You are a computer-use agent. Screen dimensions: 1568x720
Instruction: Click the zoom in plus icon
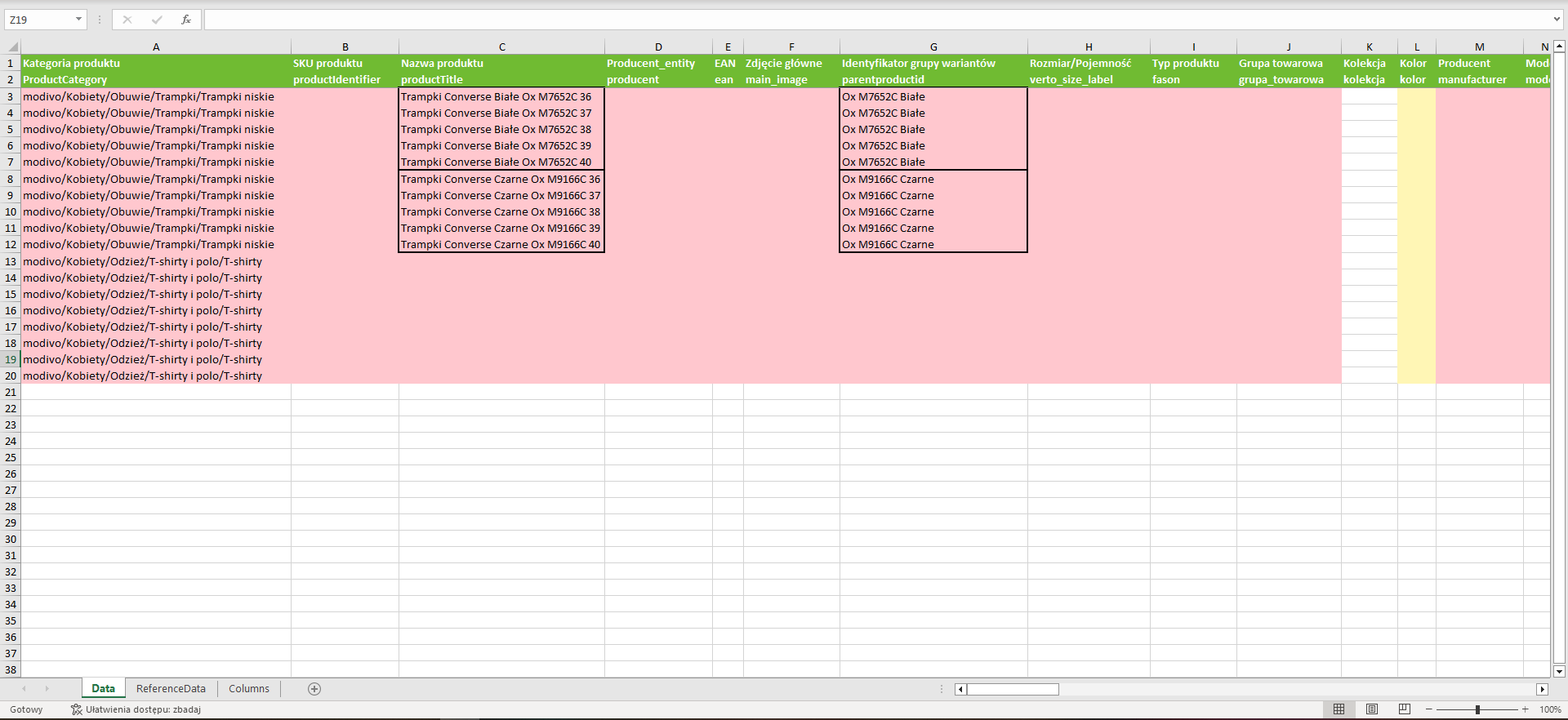coord(1525,709)
